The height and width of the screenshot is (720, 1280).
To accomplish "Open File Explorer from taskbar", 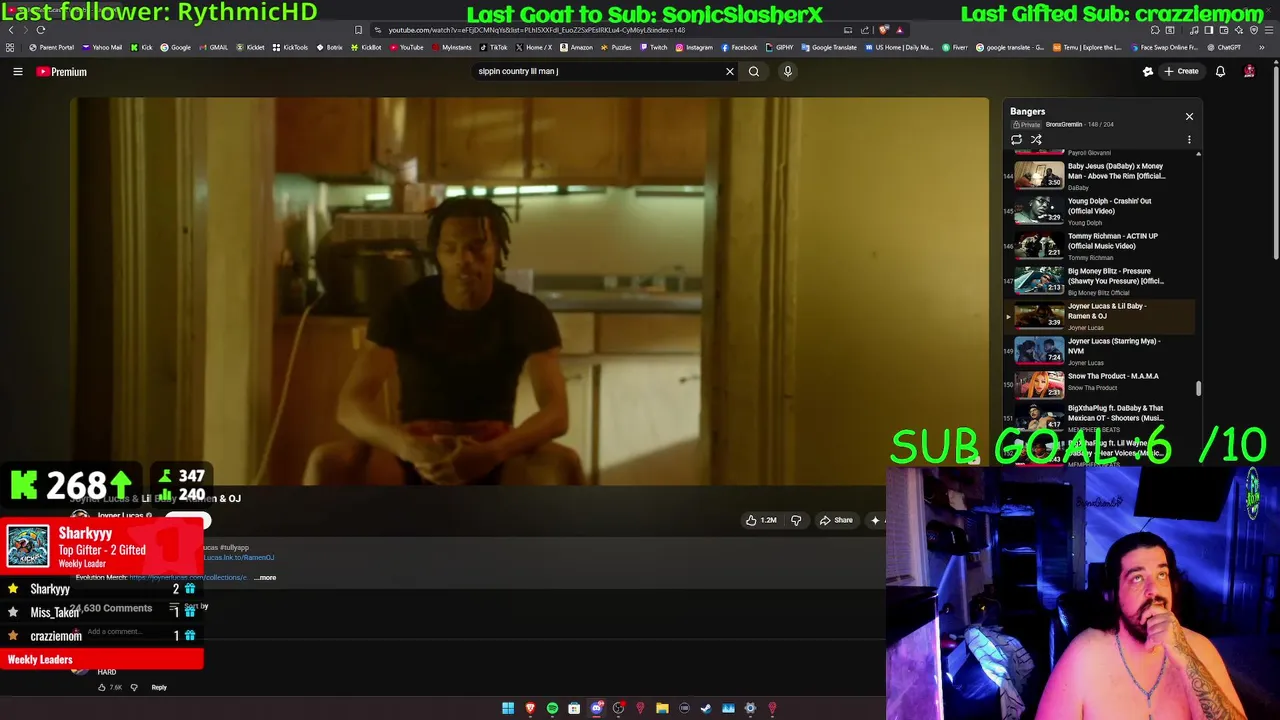I will pyautogui.click(x=662, y=708).
